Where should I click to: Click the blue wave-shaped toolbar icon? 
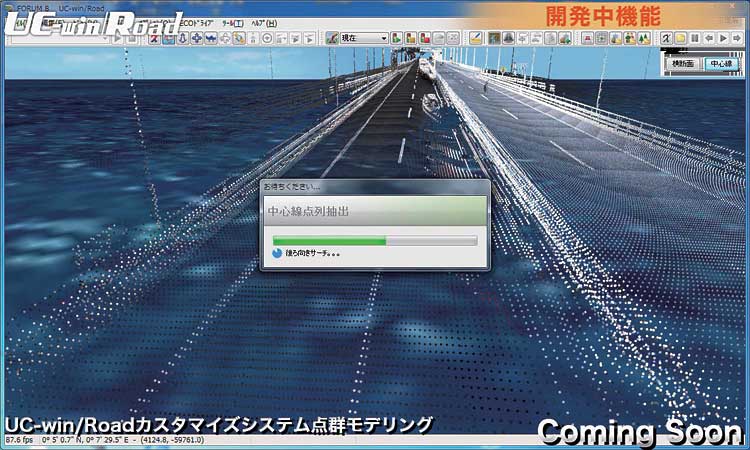[x=211, y=38]
